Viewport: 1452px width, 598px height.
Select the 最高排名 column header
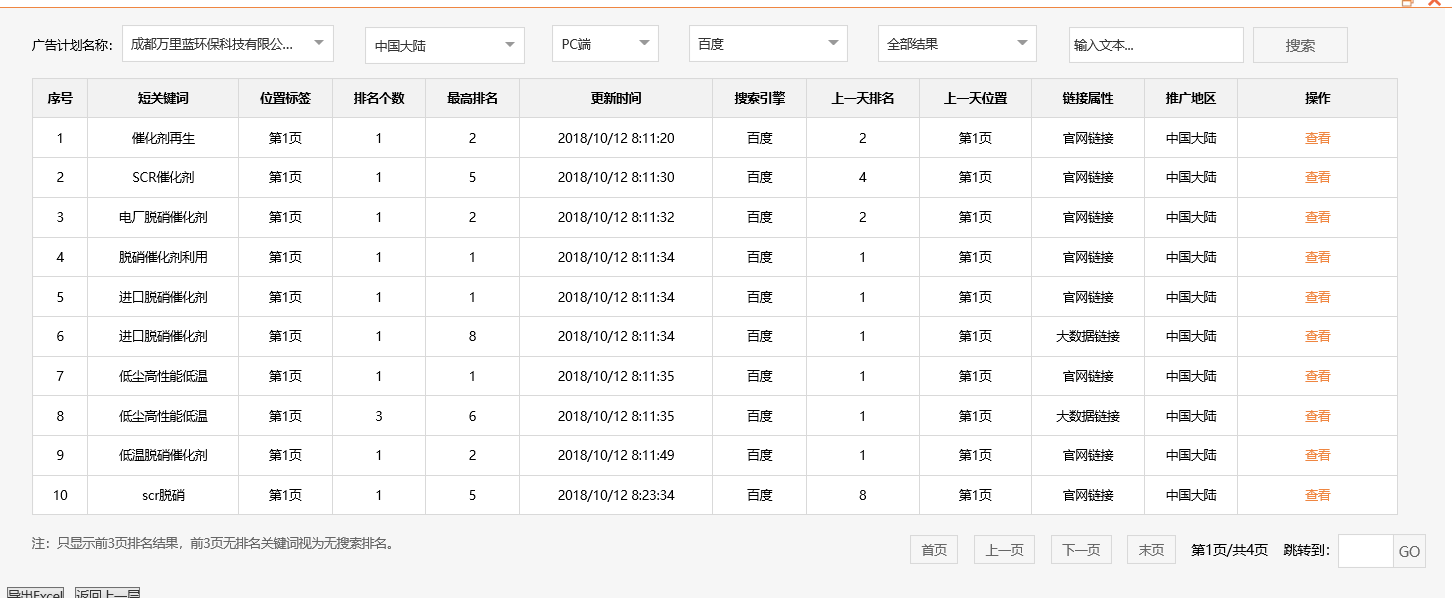coord(472,97)
